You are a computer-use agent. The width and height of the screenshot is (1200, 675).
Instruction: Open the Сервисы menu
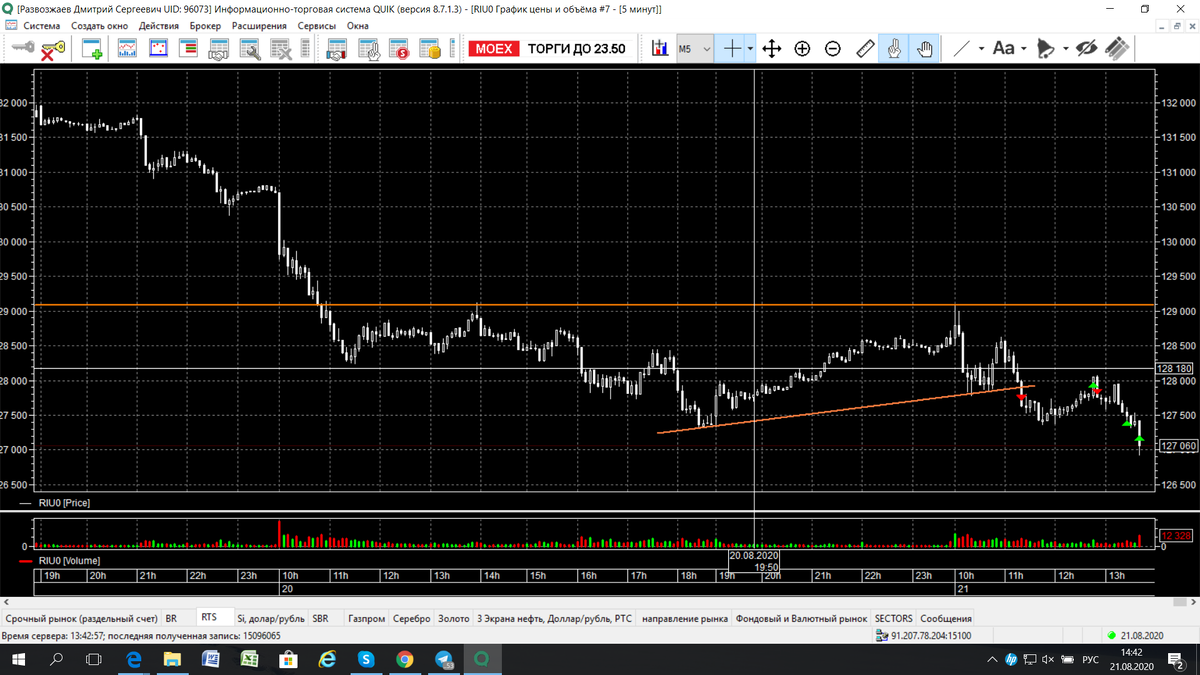(317, 26)
